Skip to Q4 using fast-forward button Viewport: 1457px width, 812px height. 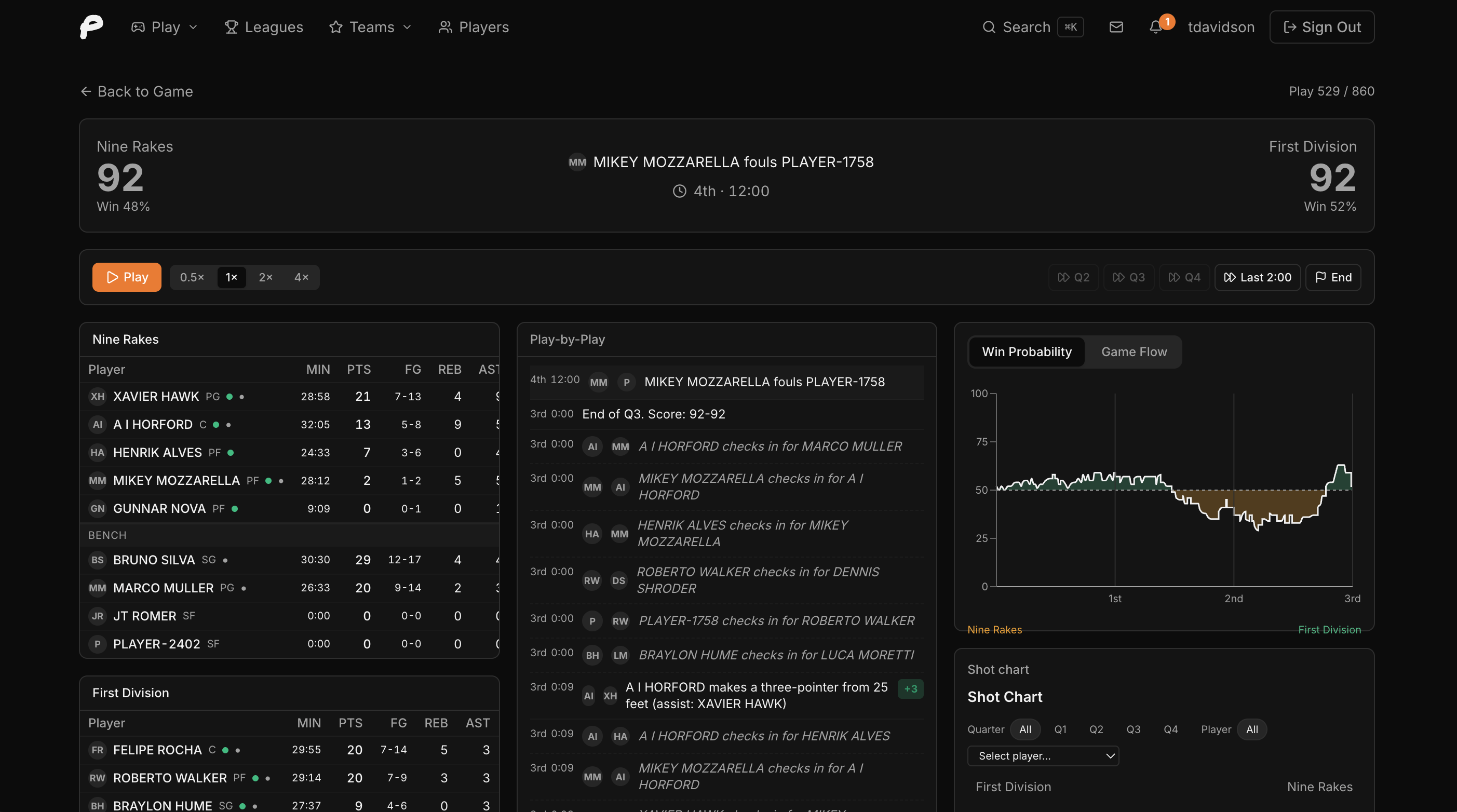(x=1184, y=277)
